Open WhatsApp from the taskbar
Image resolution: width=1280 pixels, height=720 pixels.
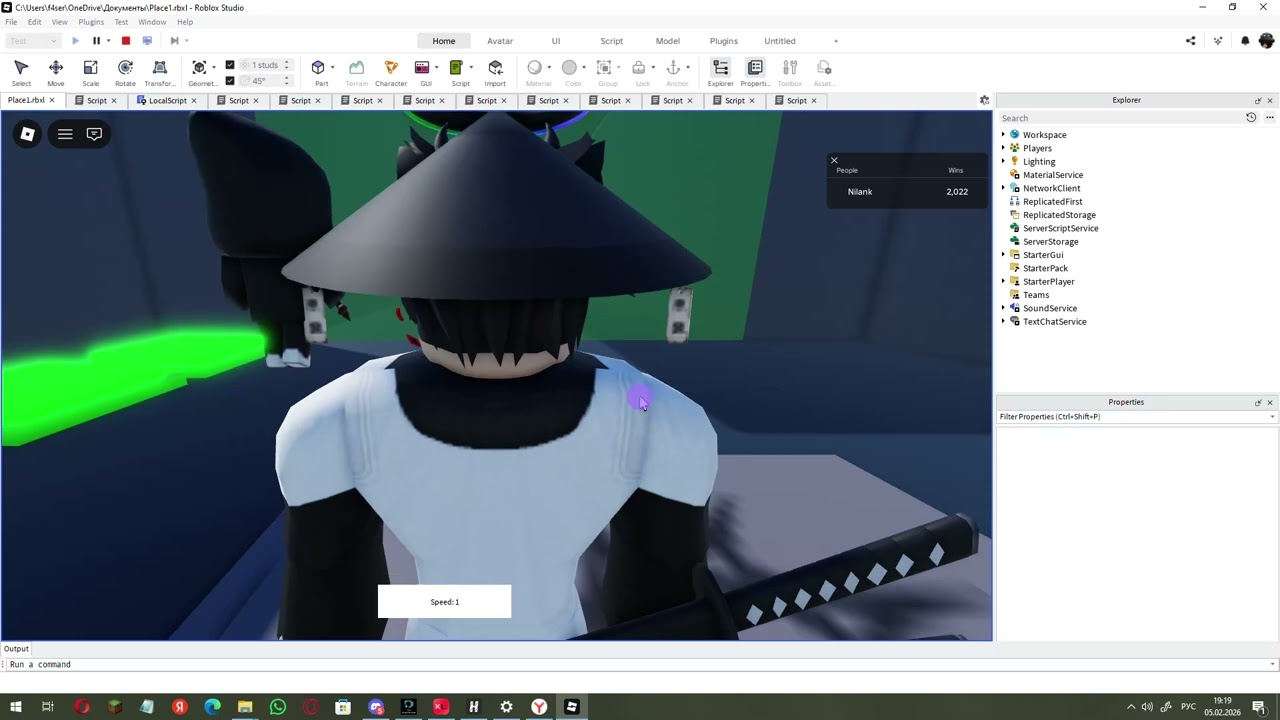tap(278, 707)
